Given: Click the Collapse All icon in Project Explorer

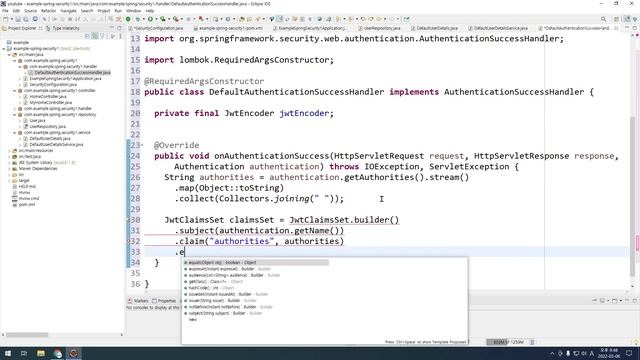Looking at the screenshot, I should tap(87, 36).
